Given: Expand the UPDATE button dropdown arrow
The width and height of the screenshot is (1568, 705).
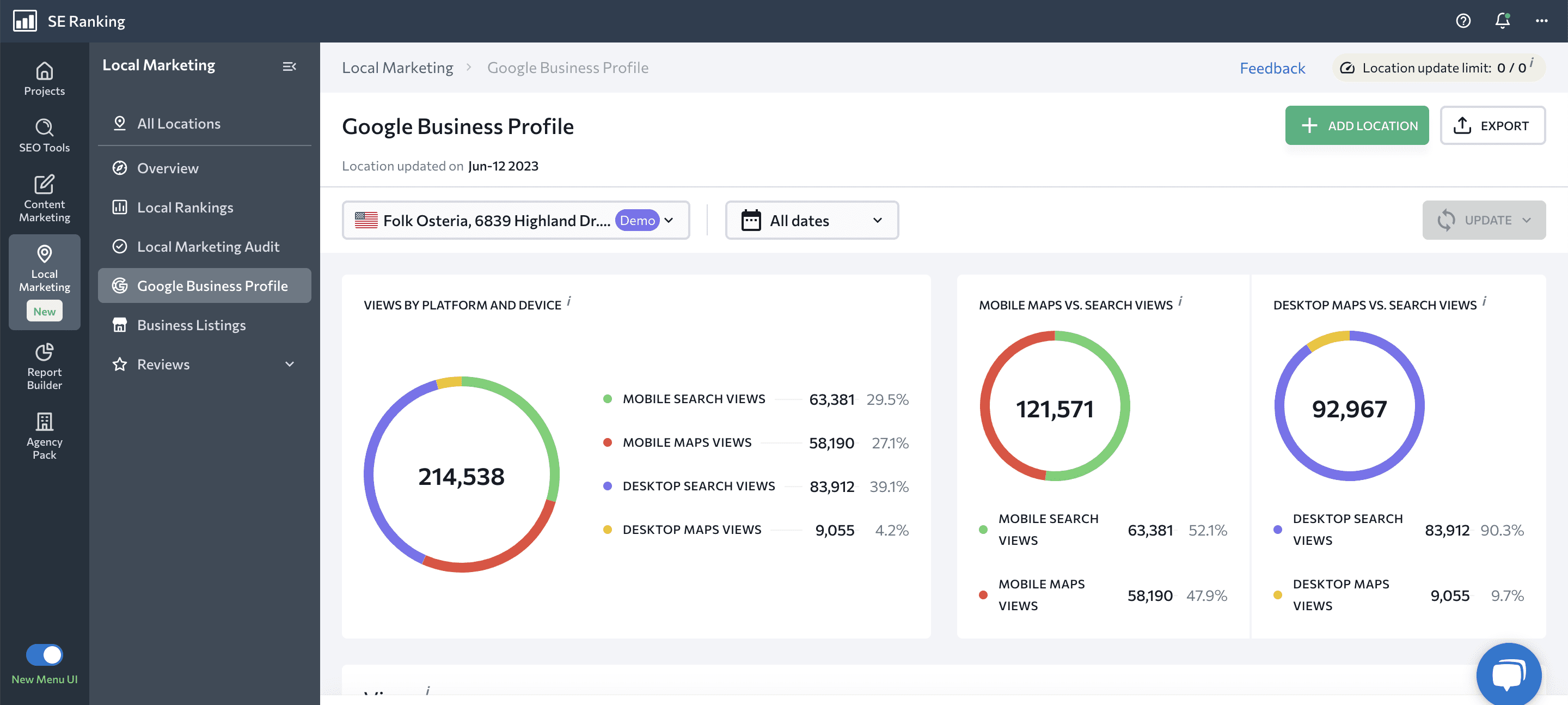Looking at the screenshot, I should tap(1527, 220).
